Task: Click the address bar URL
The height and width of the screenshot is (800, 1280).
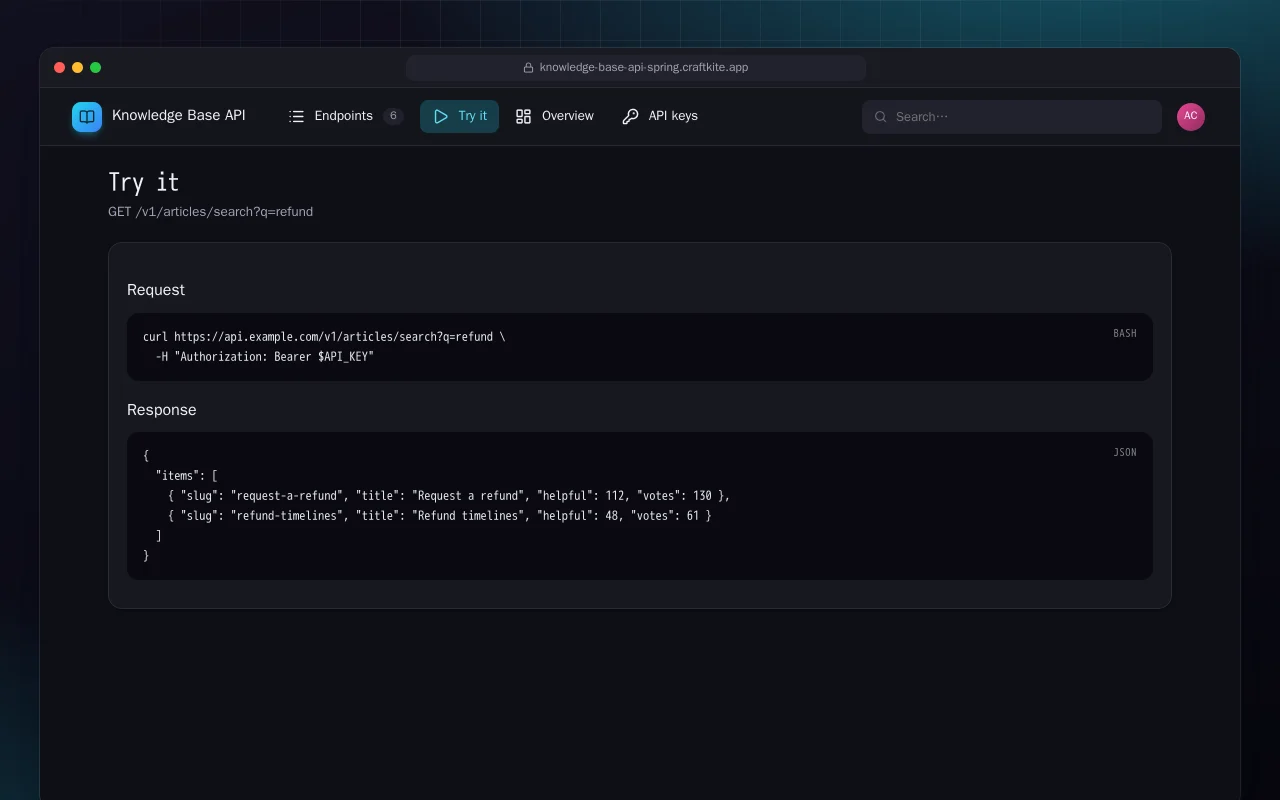Action: 644,68
